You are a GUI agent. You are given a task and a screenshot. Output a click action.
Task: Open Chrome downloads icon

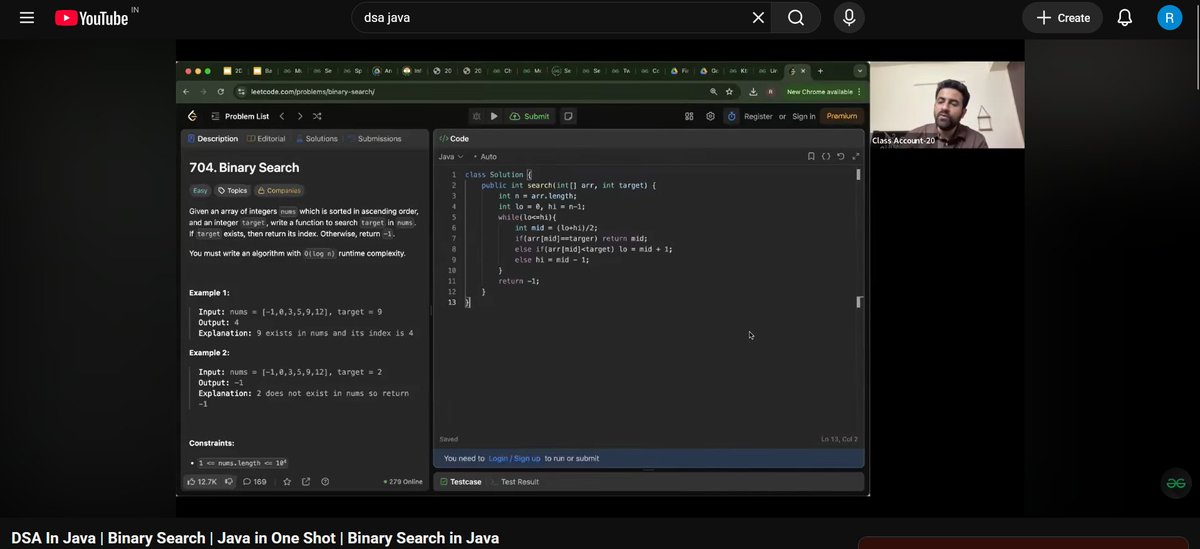[x=753, y=92]
